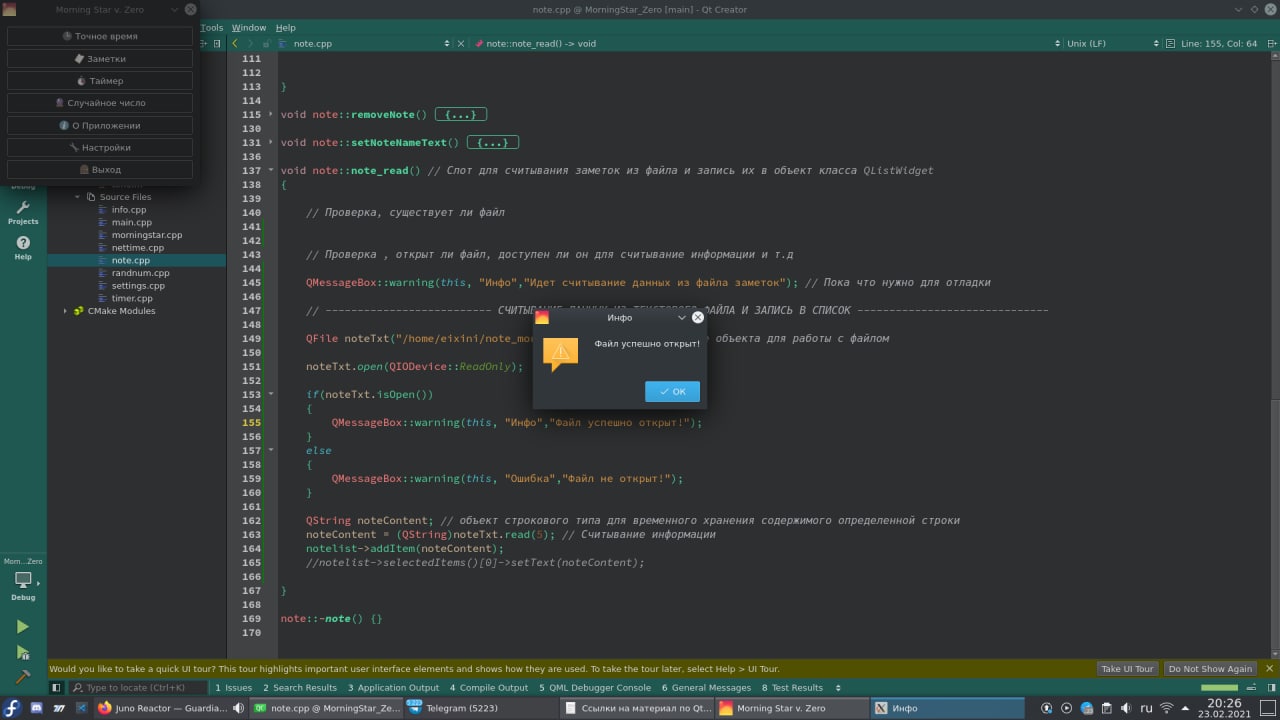Click the Build hammer icon
The height and width of the screenshot is (720, 1280).
coord(22,677)
